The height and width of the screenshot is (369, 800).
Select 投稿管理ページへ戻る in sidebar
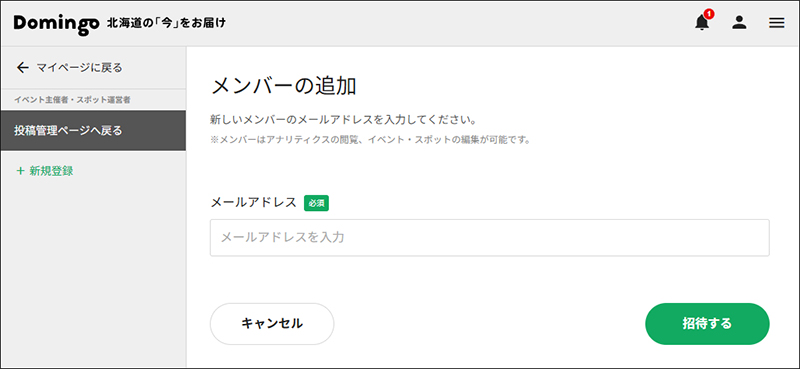[93, 131]
